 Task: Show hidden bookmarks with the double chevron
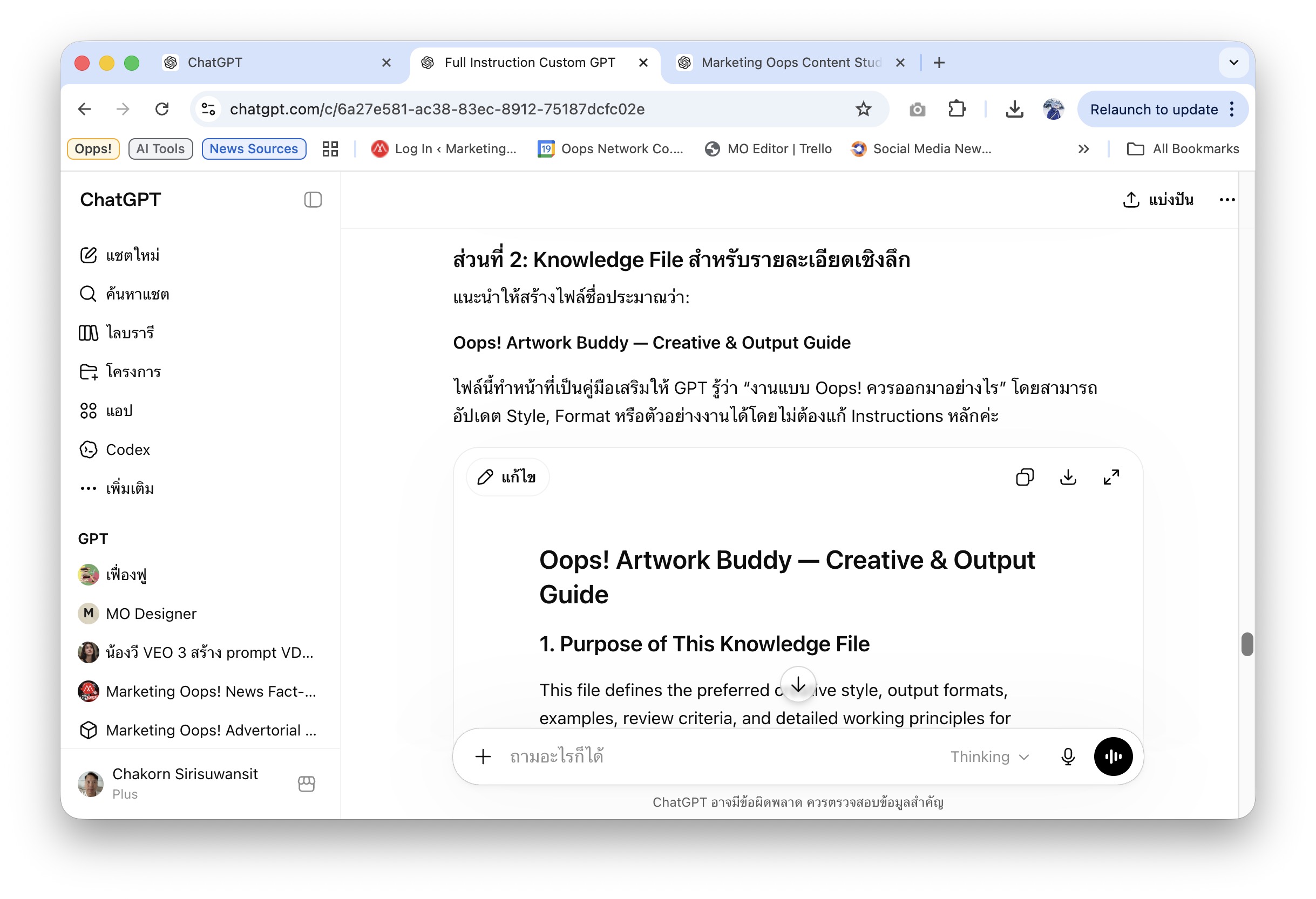tap(1083, 149)
